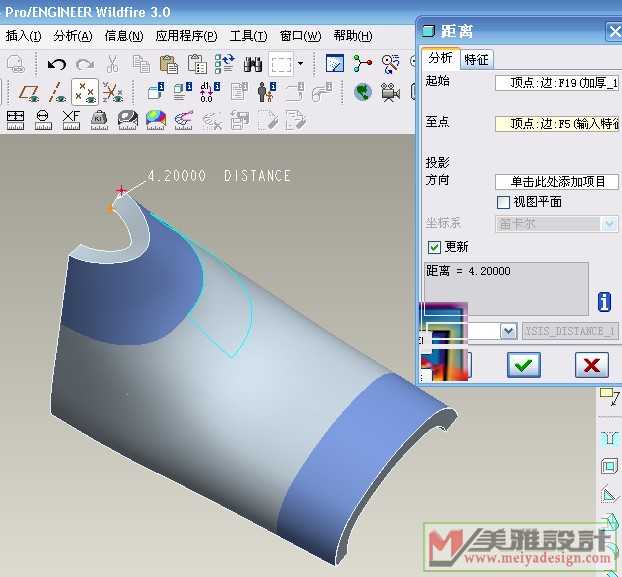Image resolution: width=622 pixels, height=577 pixels.
Task: Open the 应用程序(P) menu
Action: (x=186, y=36)
